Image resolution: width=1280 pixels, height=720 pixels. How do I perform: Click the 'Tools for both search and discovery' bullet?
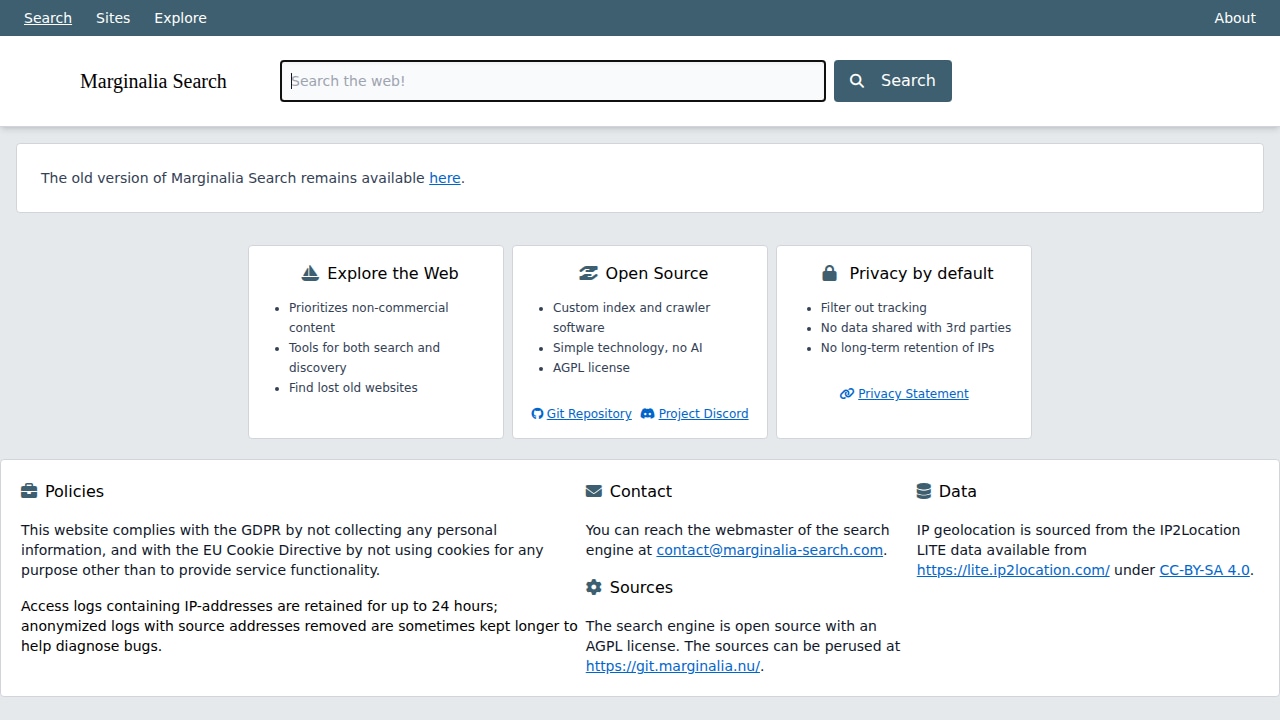coord(364,358)
